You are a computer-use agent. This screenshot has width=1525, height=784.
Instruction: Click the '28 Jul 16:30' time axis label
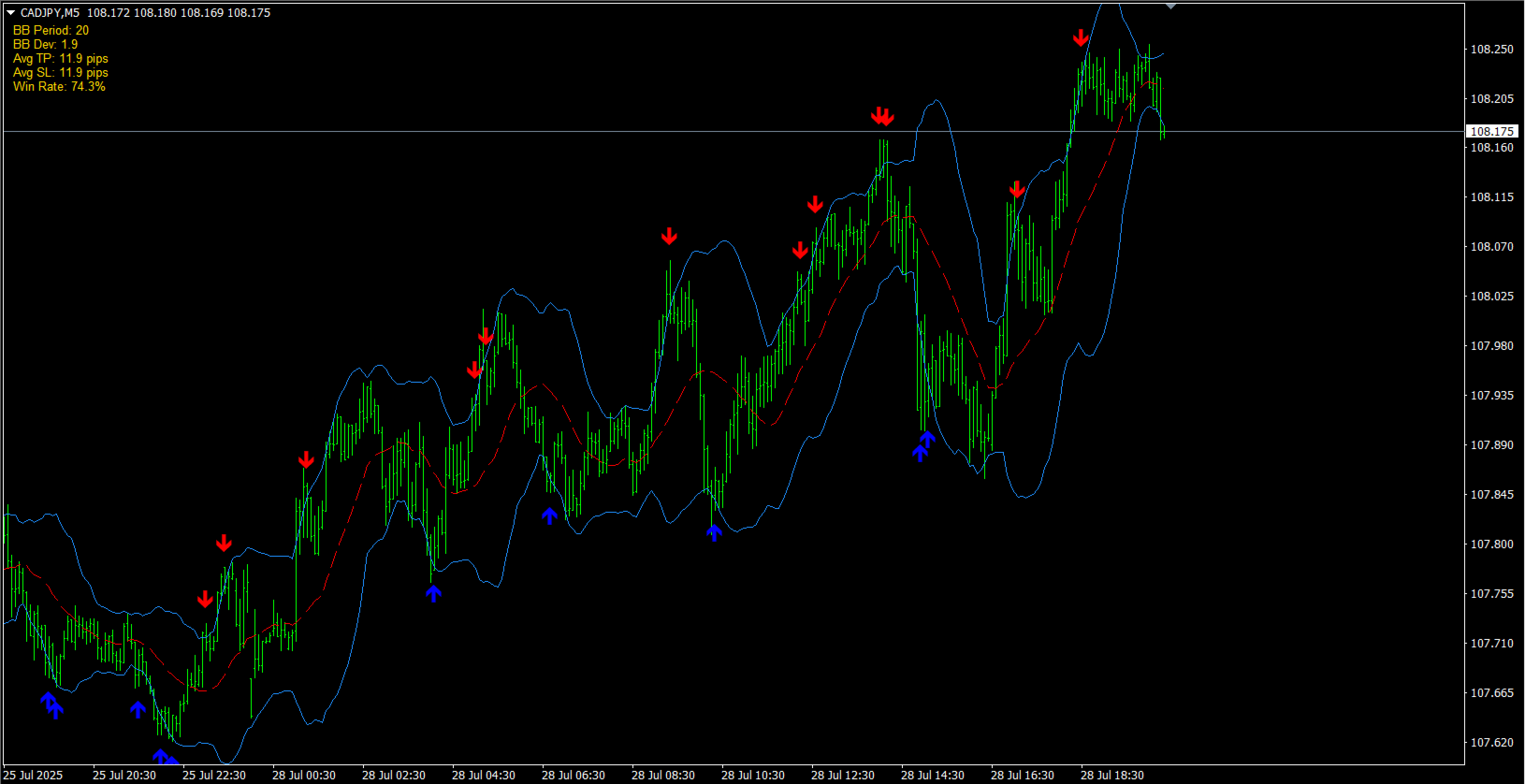pyautogui.click(x=1023, y=776)
